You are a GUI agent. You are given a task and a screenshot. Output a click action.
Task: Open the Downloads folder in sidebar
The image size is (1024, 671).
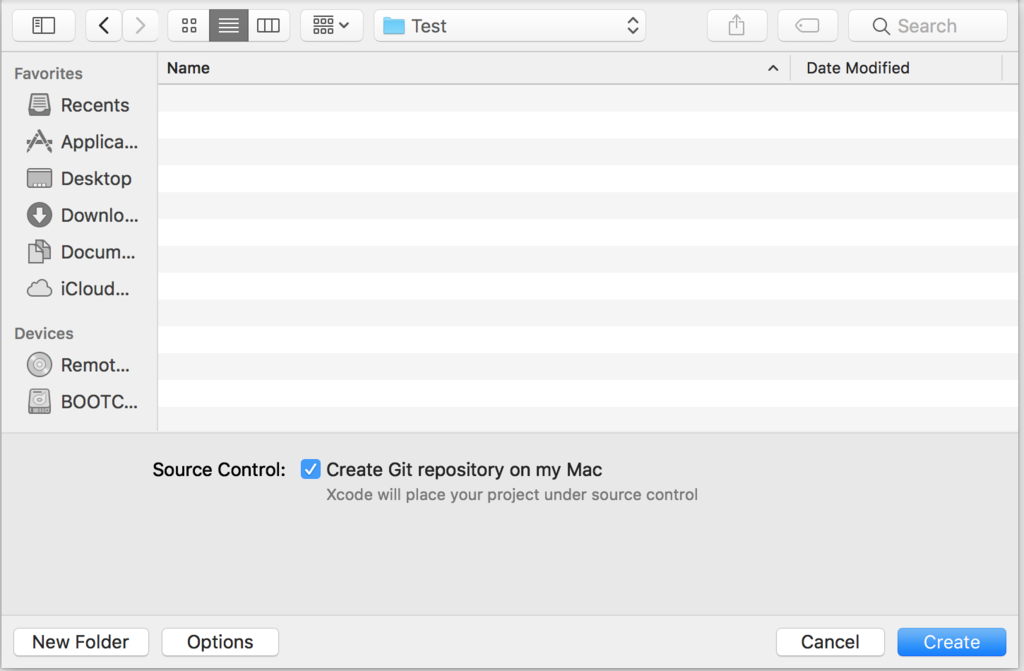(82, 215)
